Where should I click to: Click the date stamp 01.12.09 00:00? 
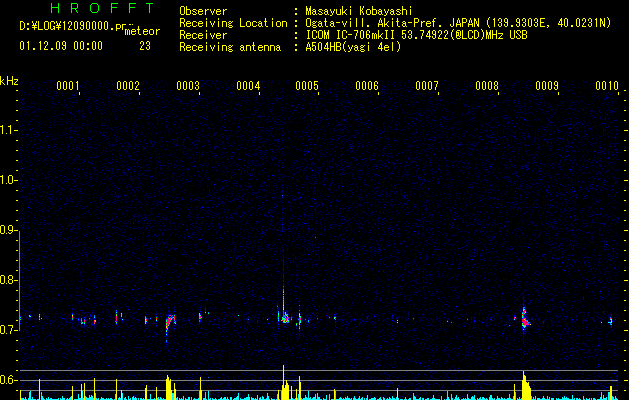61,46
